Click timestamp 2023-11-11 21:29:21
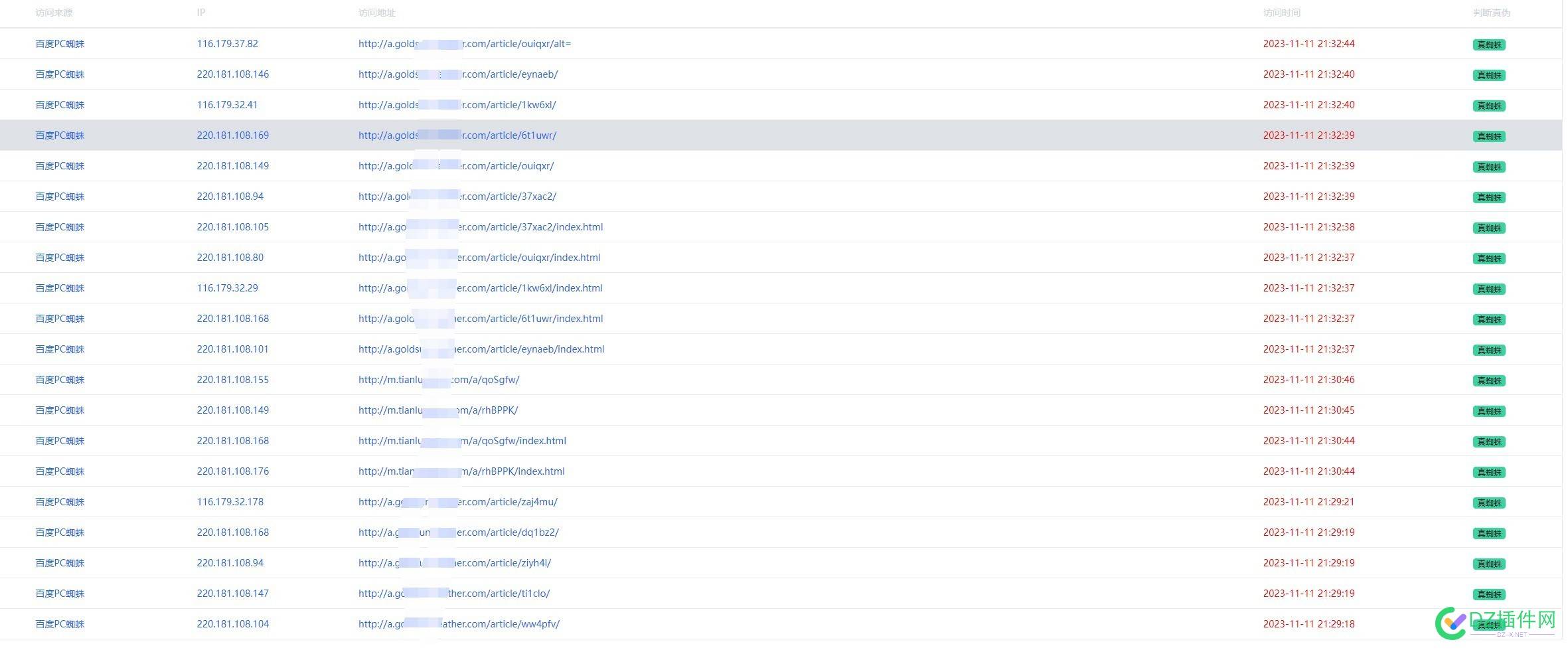The width and height of the screenshot is (1568, 650). (x=1308, y=502)
